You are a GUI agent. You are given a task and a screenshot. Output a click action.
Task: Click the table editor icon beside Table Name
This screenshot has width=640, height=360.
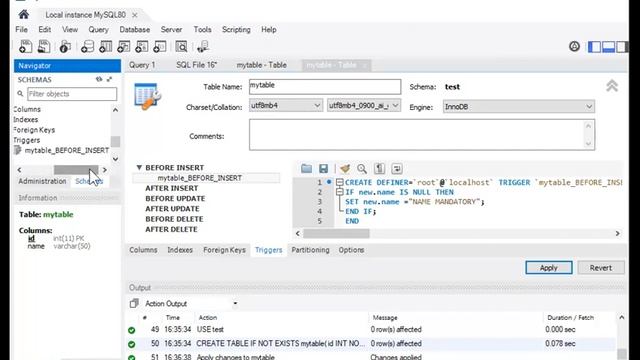pyautogui.click(x=147, y=96)
